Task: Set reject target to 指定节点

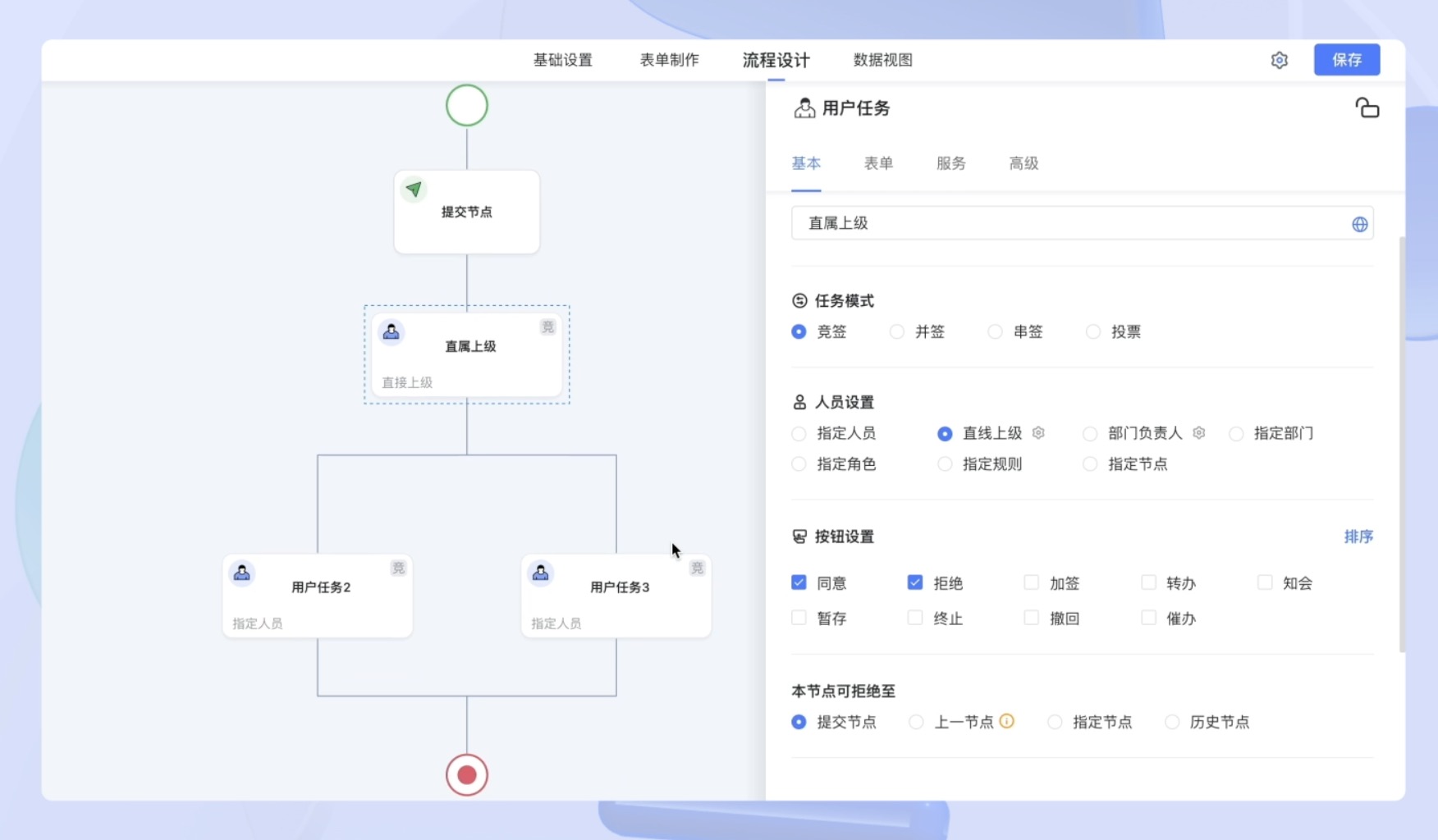Action: (x=1055, y=722)
